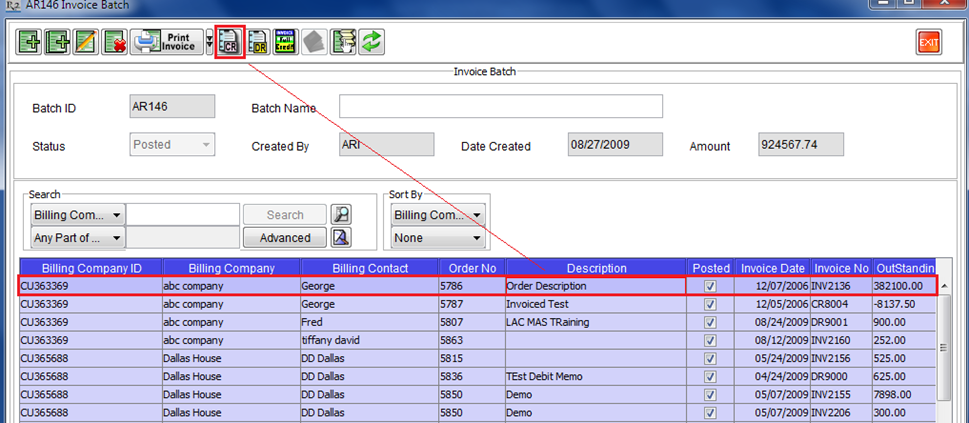
Task: Toggle Posted checkbox for order 5836
Action: [x=710, y=377]
